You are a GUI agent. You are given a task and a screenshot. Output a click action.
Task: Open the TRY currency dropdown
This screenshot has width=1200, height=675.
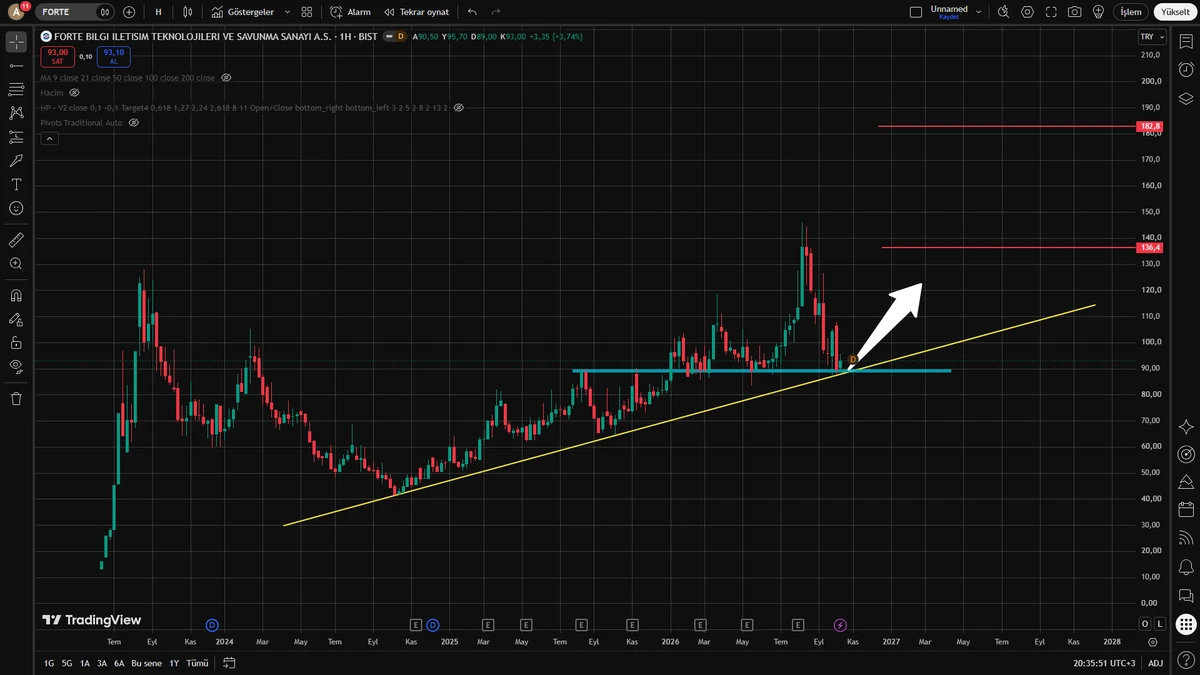click(x=1151, y=36)
